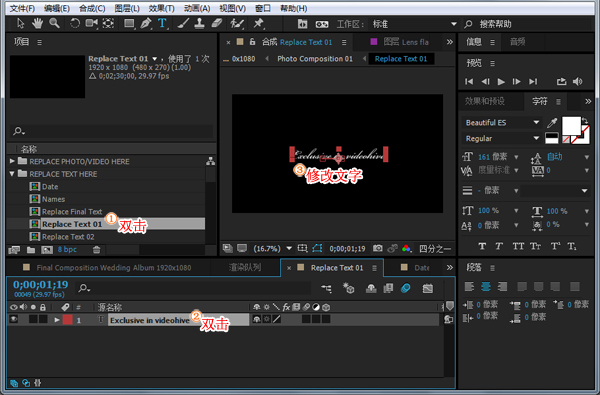Toggle Superscript text button

coord(555,246)
